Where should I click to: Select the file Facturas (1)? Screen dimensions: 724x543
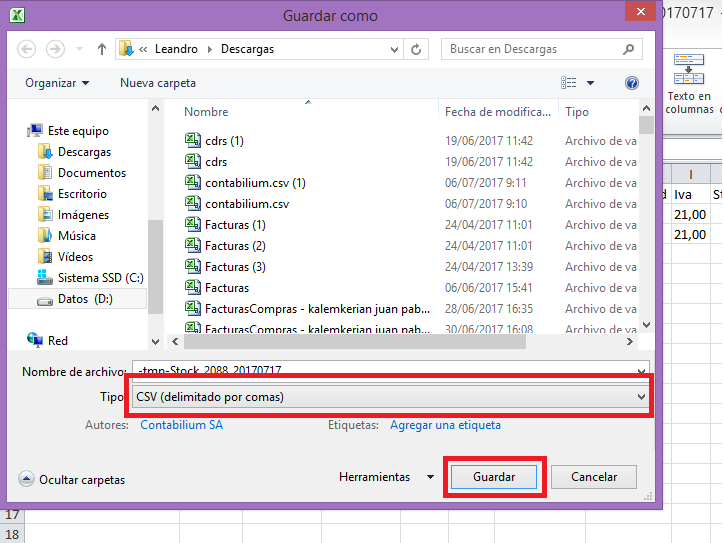coord(235,225)
